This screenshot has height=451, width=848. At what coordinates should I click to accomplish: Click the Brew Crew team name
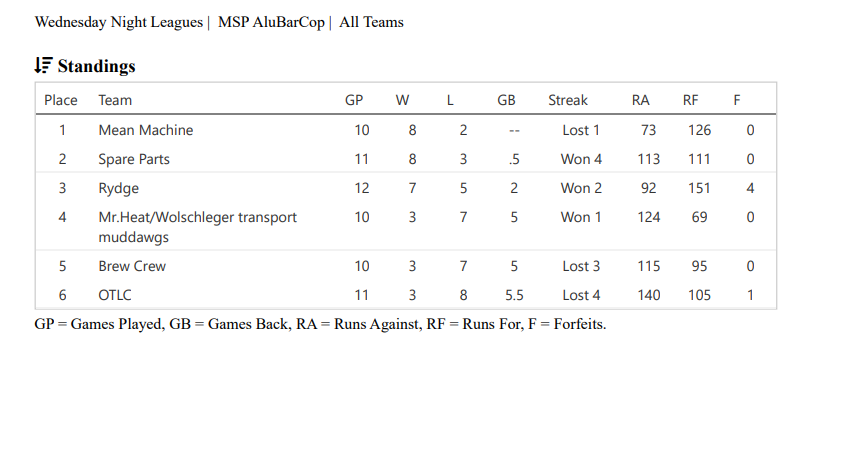pos(132,266)
